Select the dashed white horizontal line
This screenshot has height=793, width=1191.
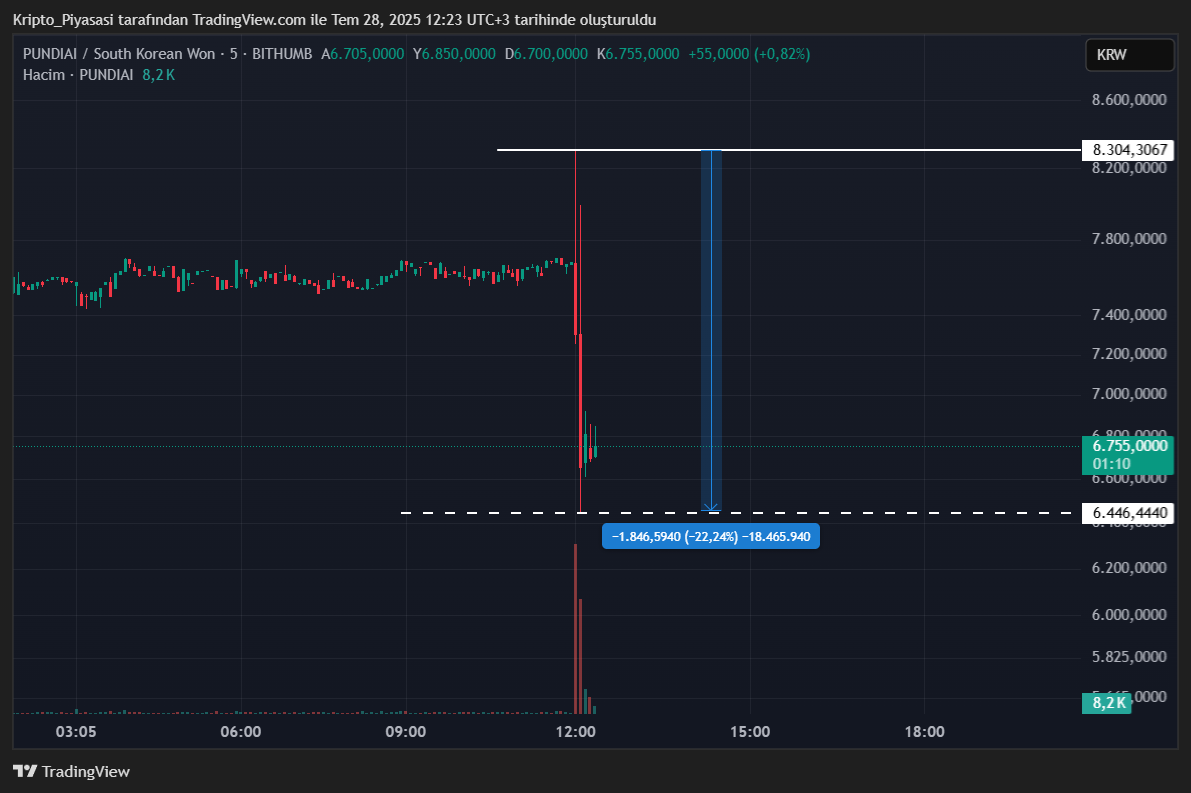(x=900, y=513)
